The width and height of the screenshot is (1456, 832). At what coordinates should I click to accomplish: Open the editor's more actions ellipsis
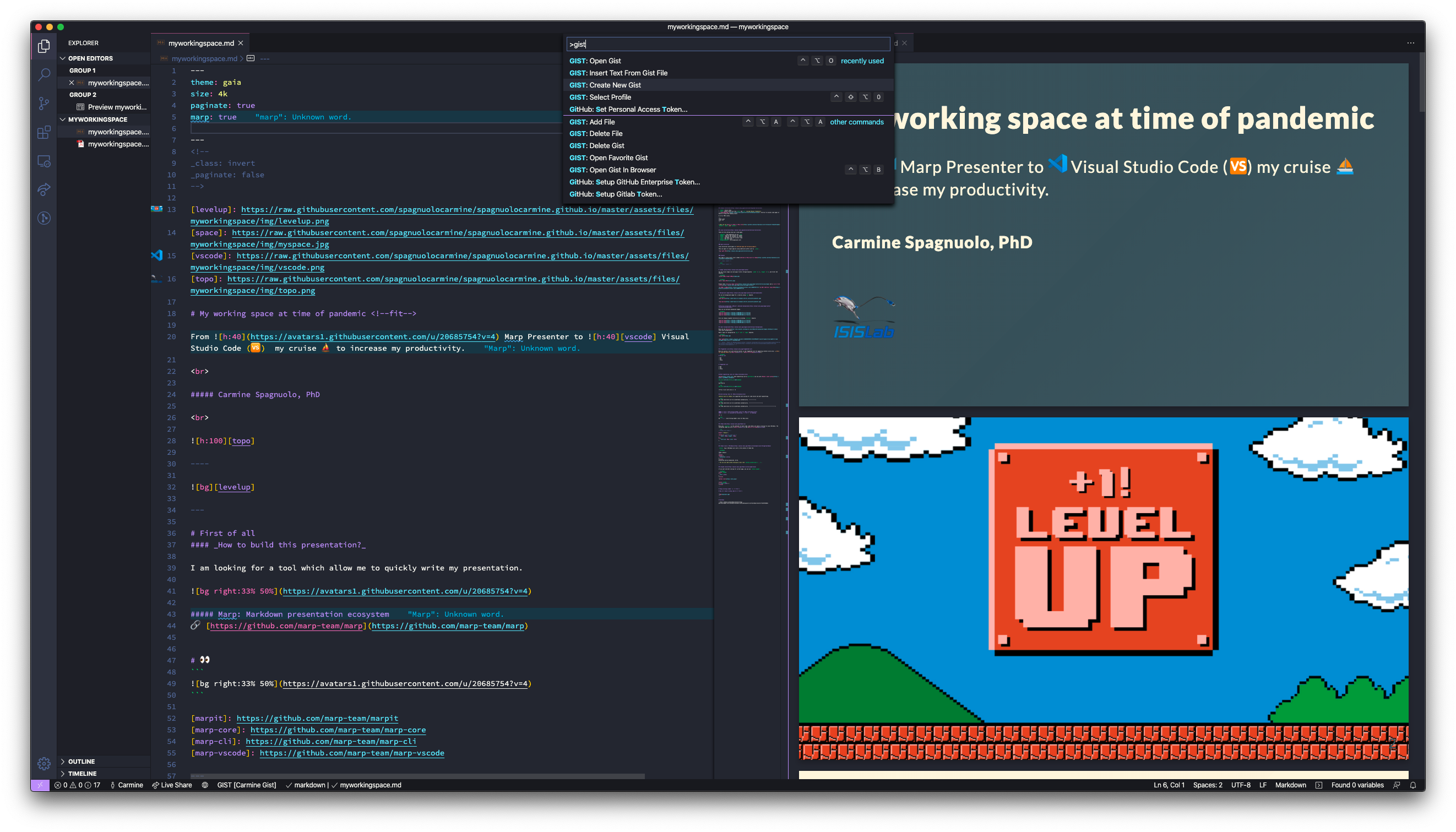point(1410,43)
